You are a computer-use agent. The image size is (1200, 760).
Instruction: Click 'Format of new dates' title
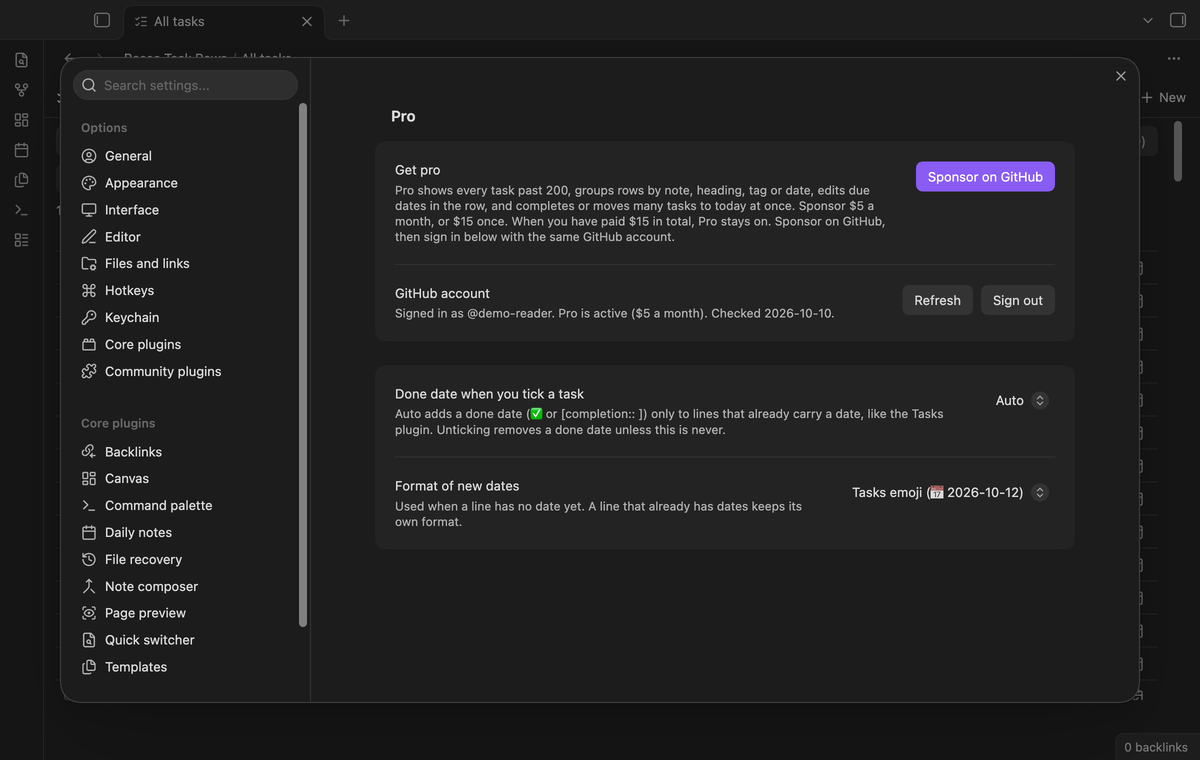click(457, 486)
